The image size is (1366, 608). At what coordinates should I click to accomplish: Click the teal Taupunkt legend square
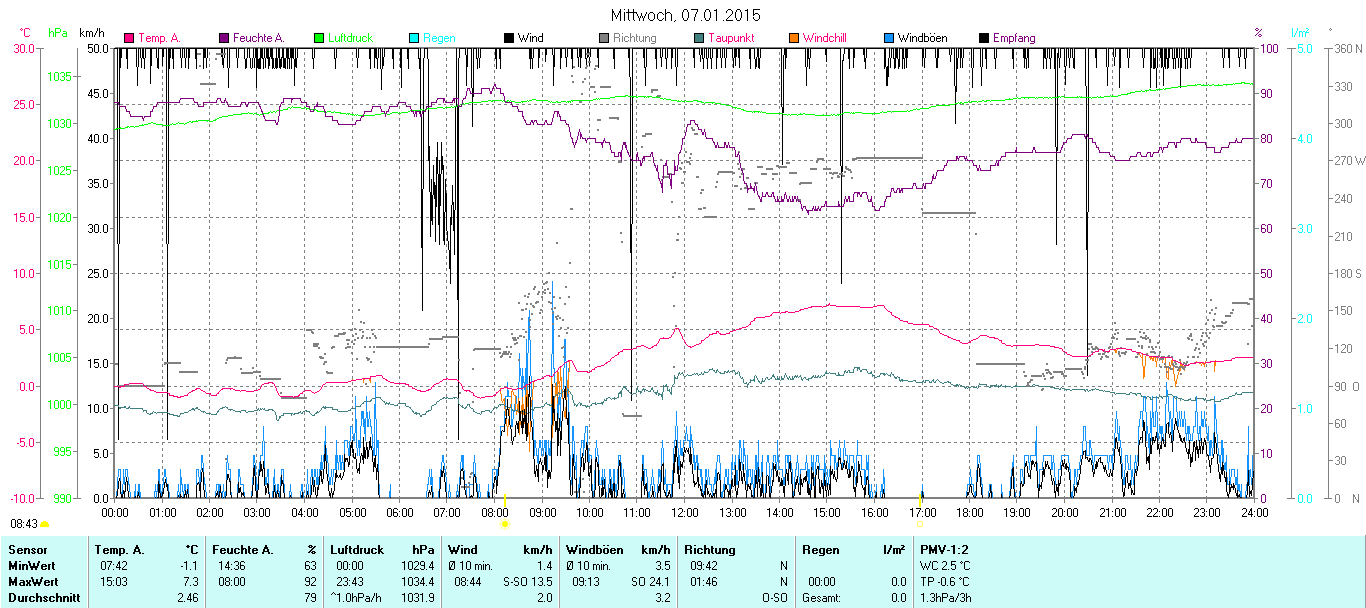coord(699,38)
